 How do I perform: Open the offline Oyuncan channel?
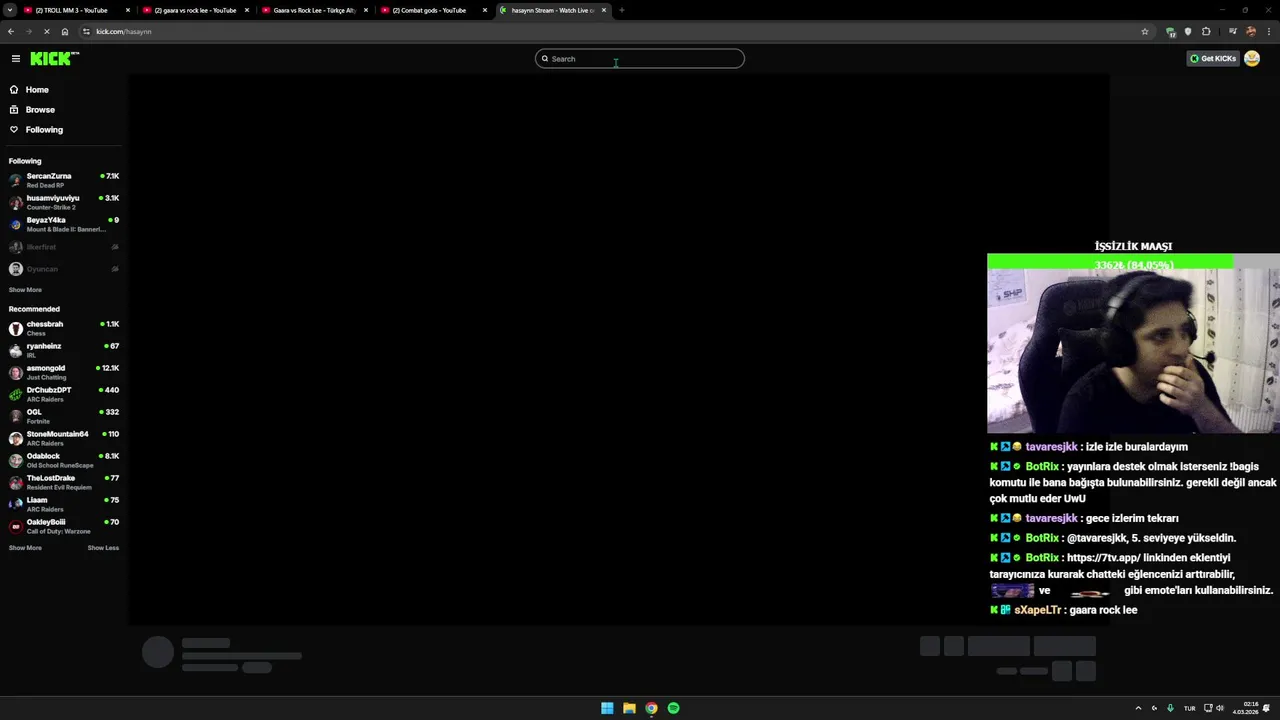(x=64, y=269)
